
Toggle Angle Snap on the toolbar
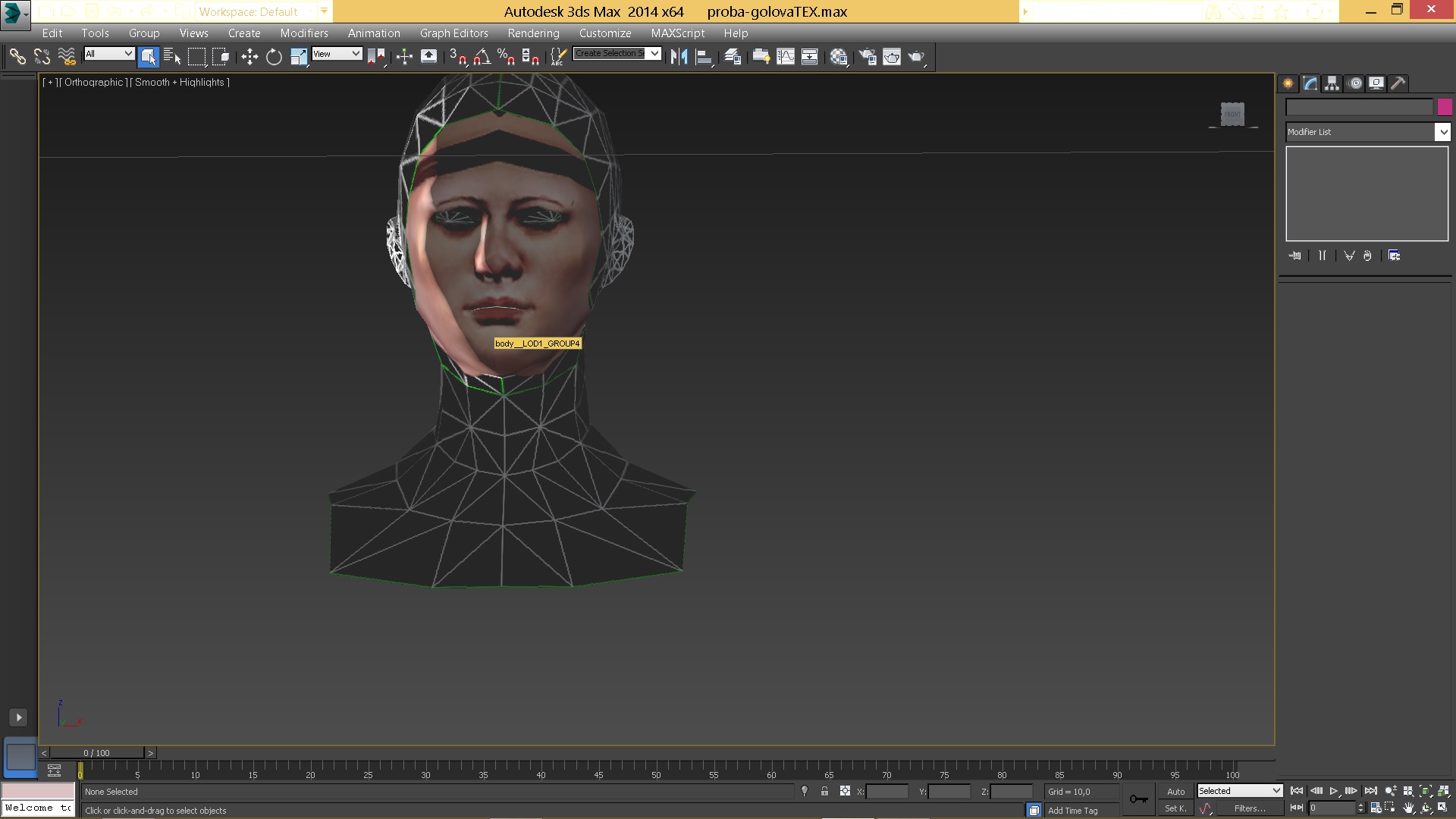[x=482, y=57]
